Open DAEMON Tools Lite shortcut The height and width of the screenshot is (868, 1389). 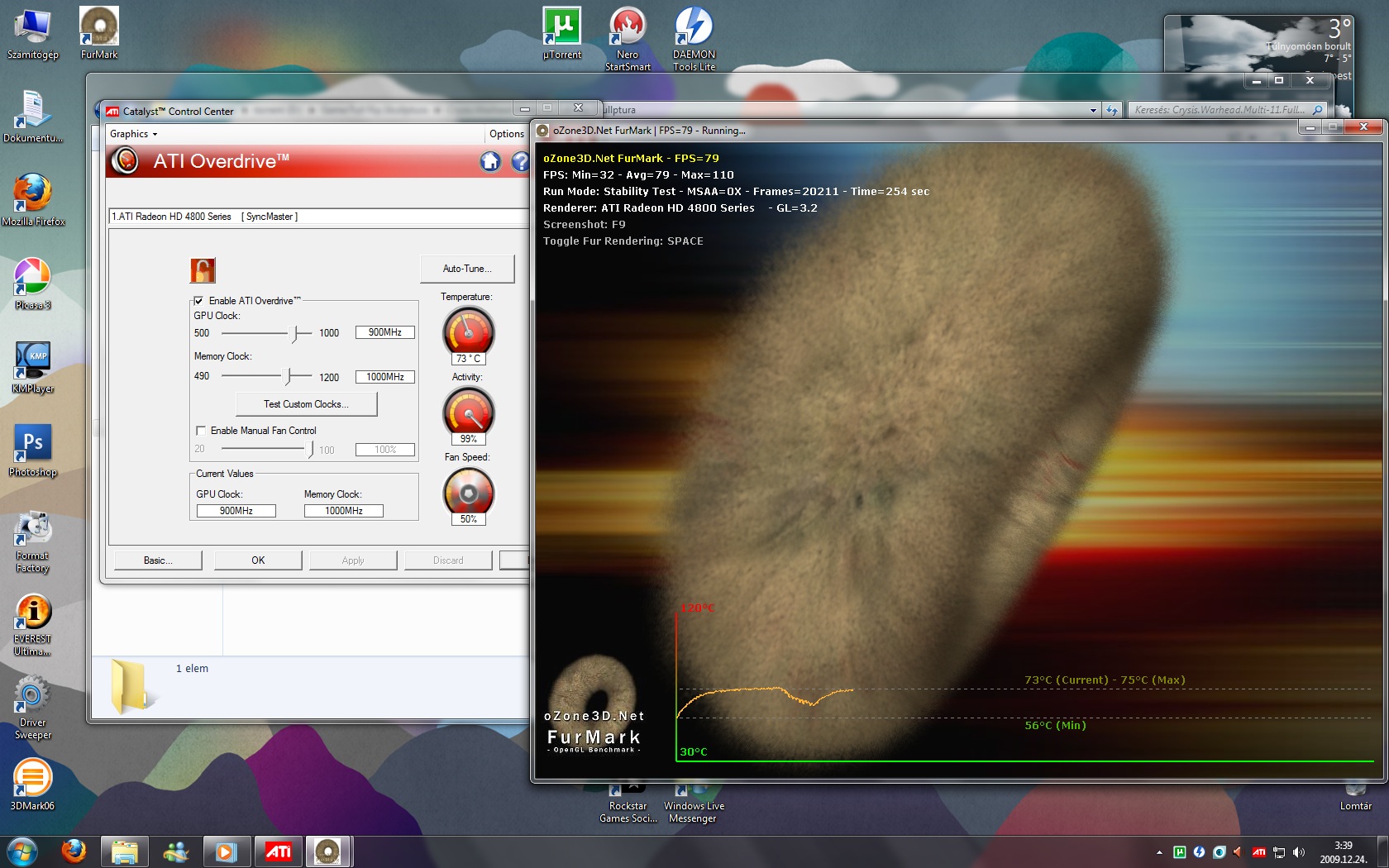[694, 39]
